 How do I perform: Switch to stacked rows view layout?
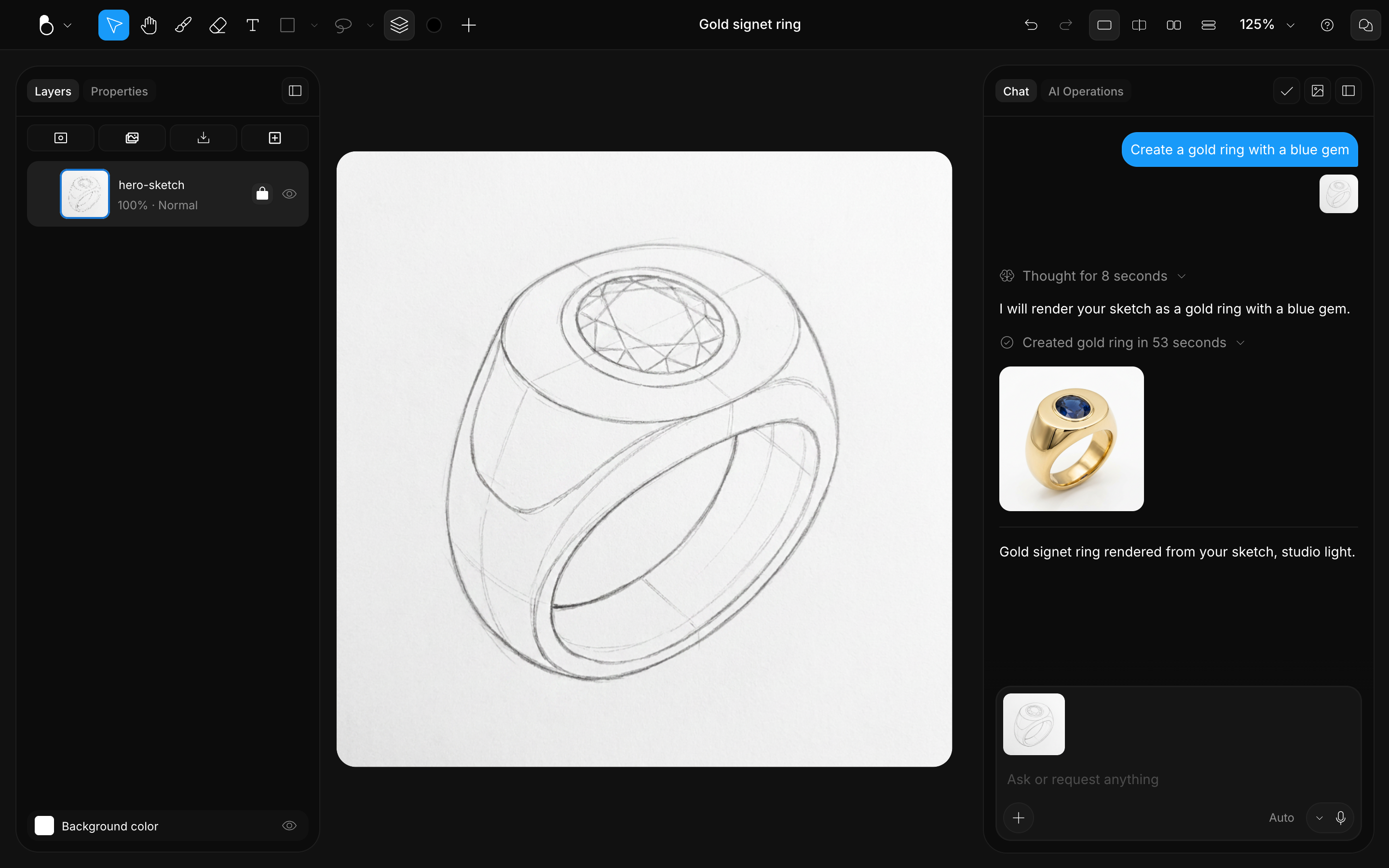tap(1209, 25)
